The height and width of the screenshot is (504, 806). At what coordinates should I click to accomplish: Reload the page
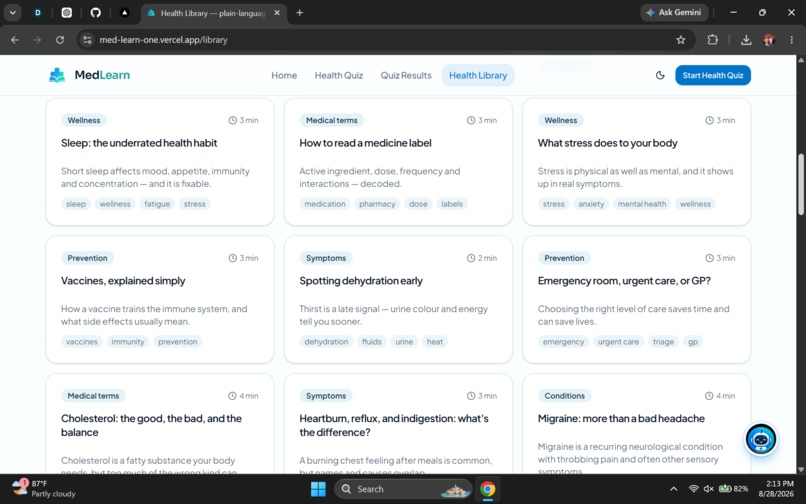60,40
